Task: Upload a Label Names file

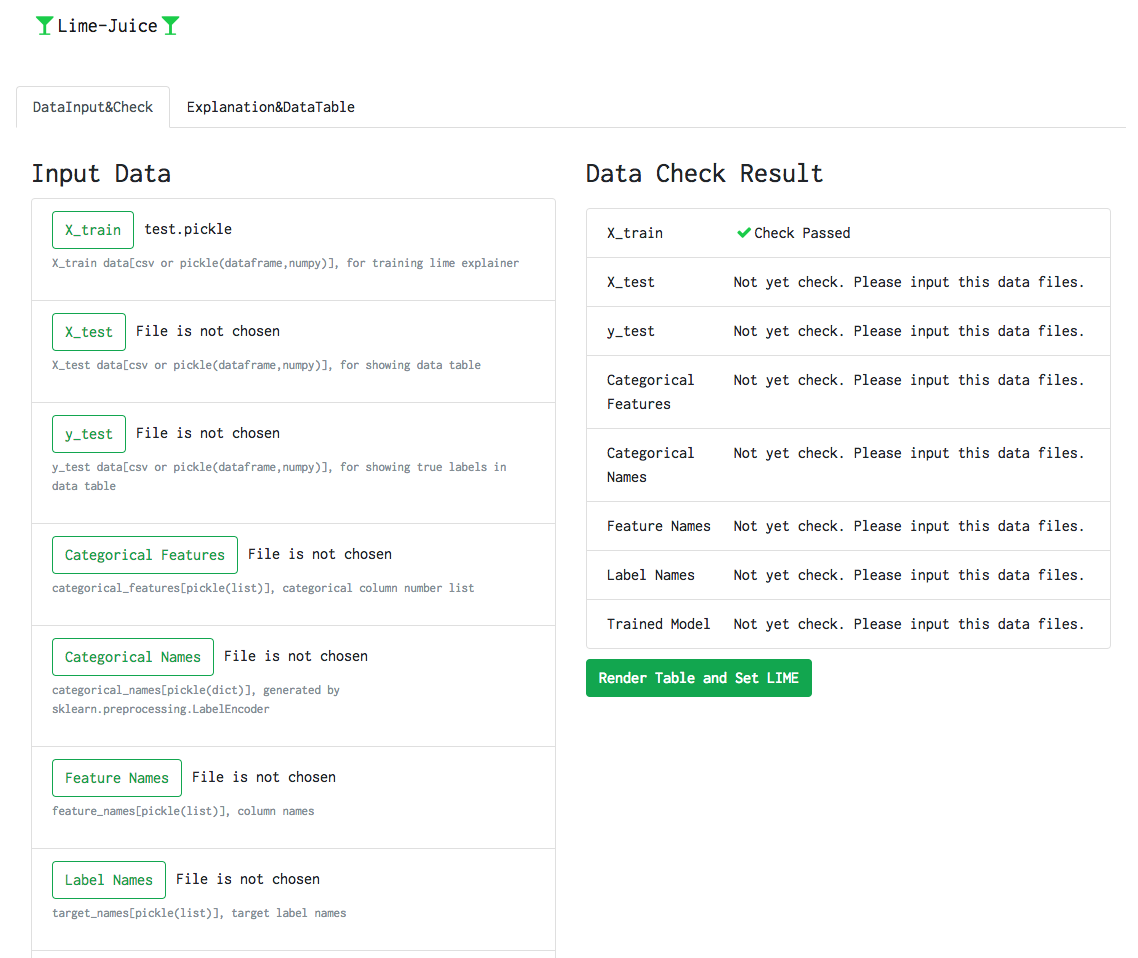Action: [109, 880]
